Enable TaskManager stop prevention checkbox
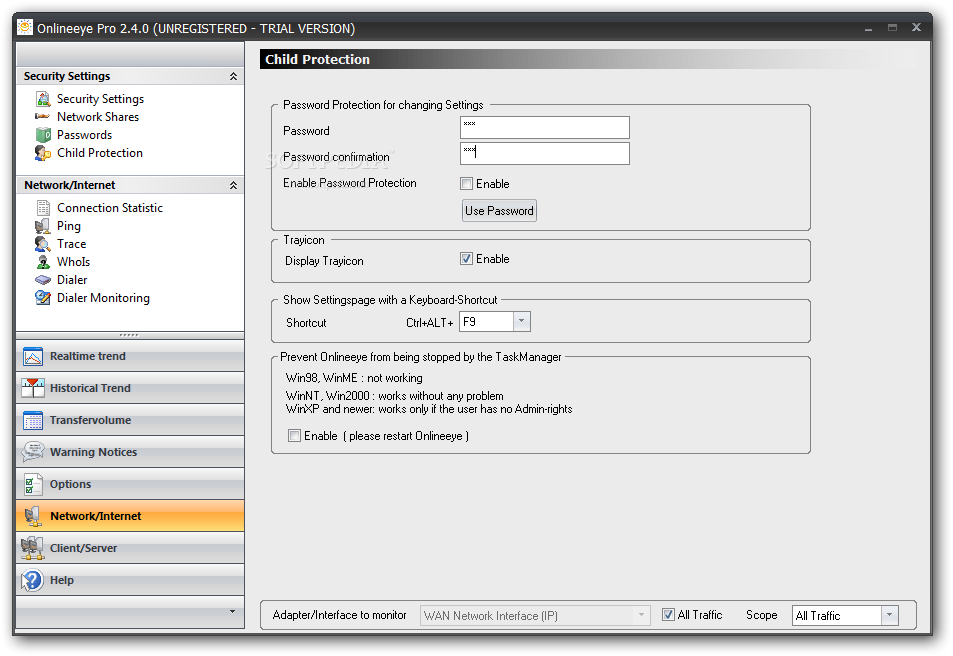The width and height of the screenshot is (953, 656). (x=294, y=436)
